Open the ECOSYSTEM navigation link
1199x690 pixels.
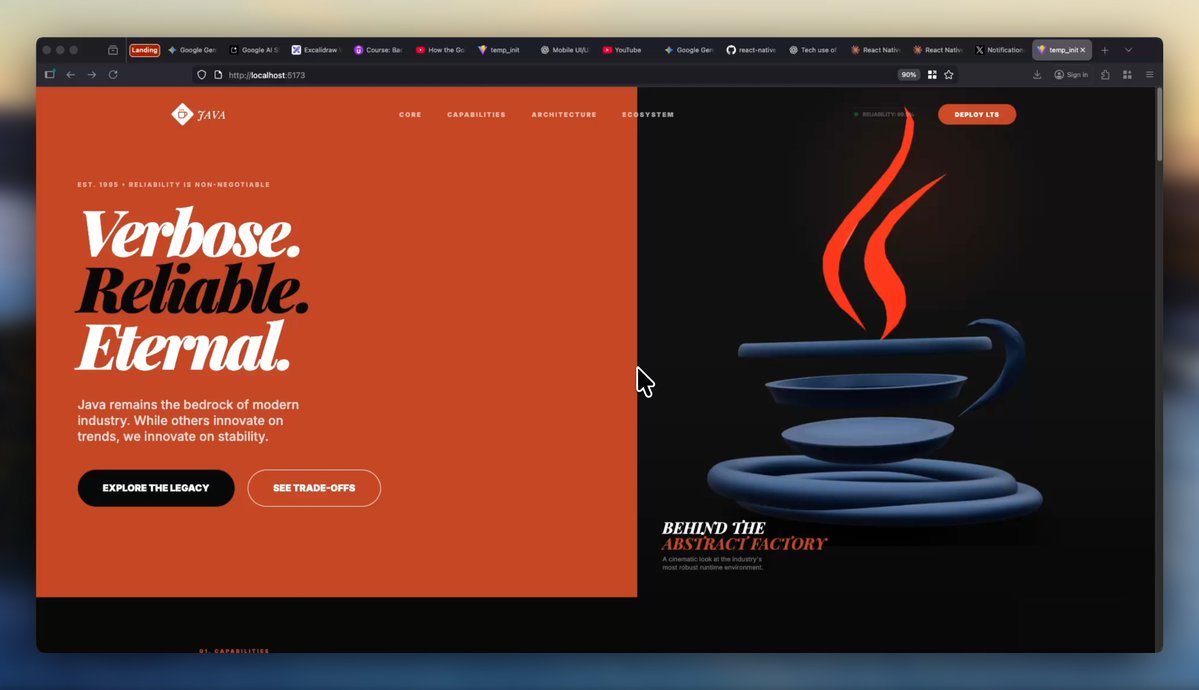click(x=648, y=115)
